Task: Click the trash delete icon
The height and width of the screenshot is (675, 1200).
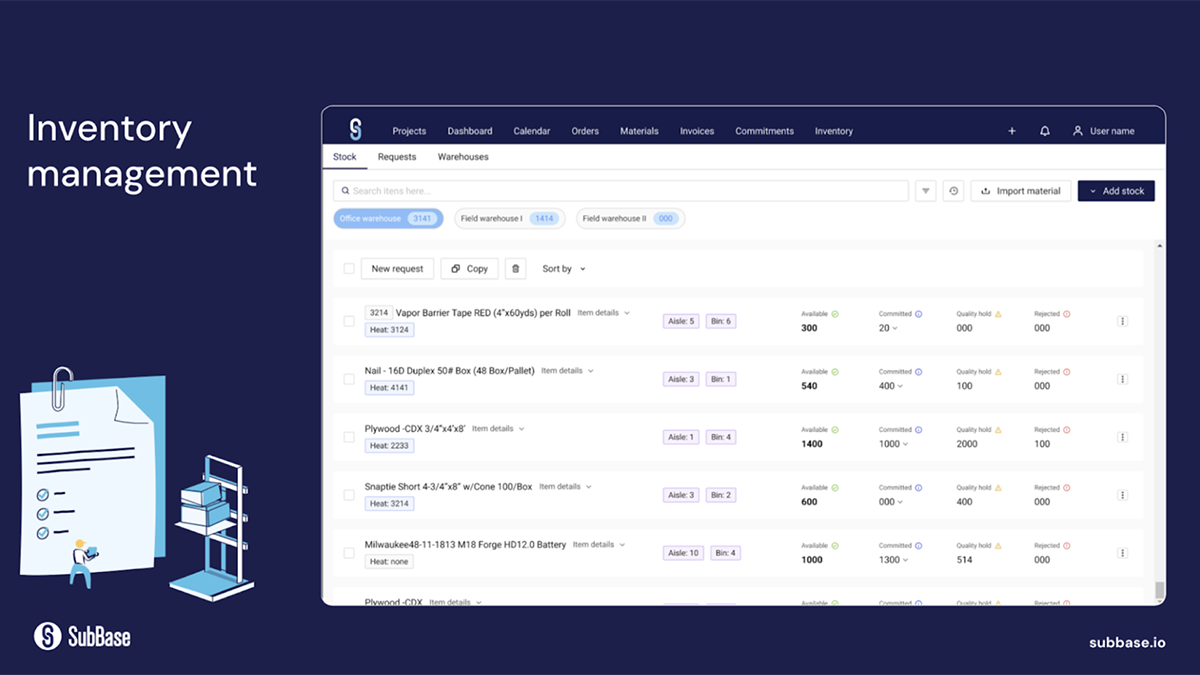Action: pos(515,268)
